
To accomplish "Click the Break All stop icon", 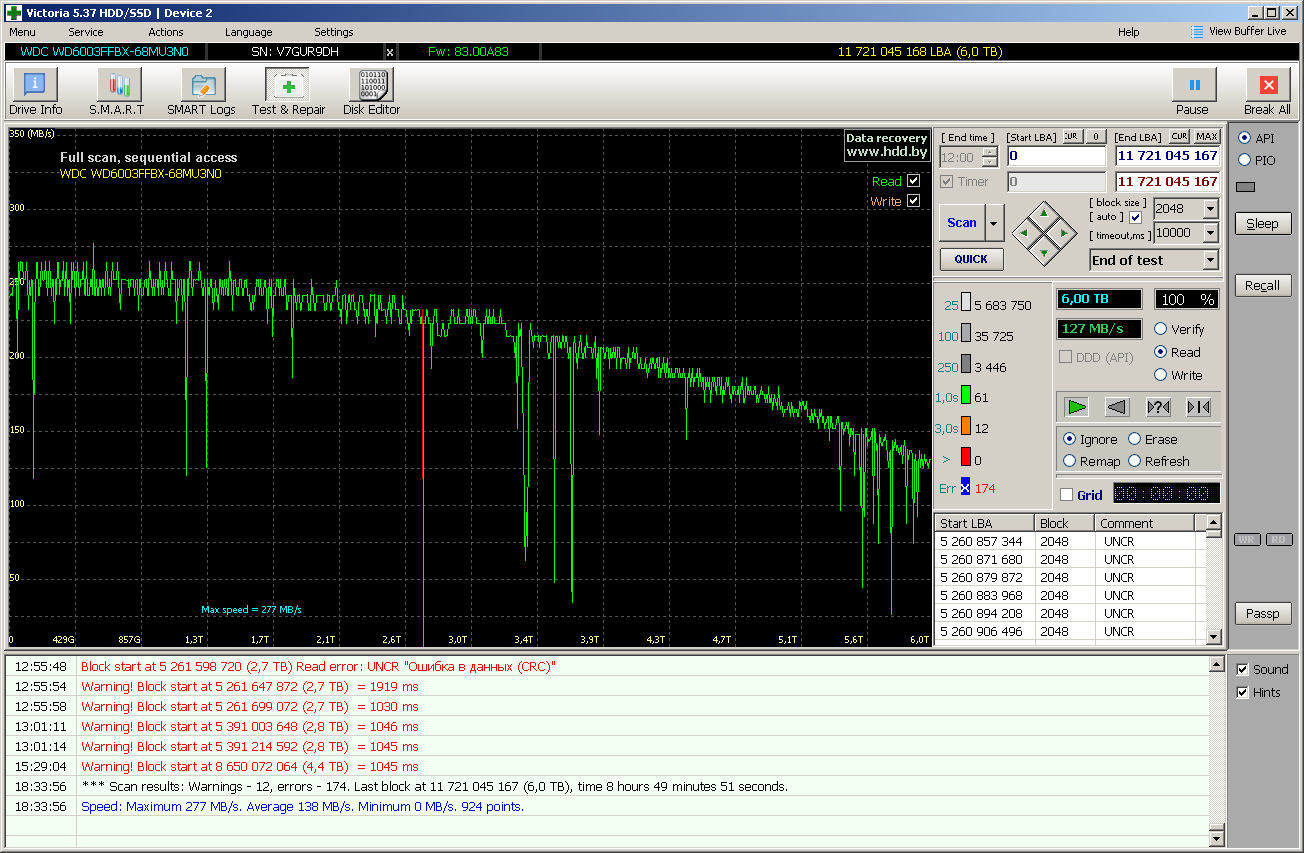I will click(x=1267, y=86).
